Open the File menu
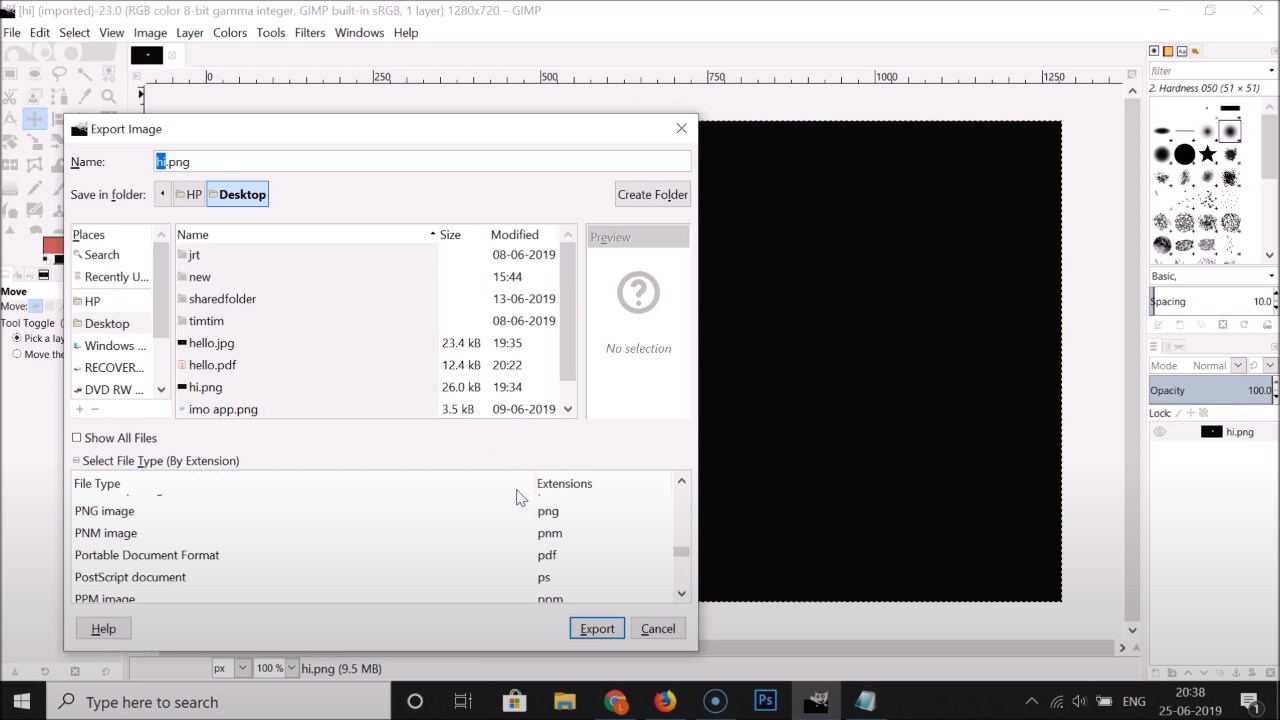 (12, 33)
